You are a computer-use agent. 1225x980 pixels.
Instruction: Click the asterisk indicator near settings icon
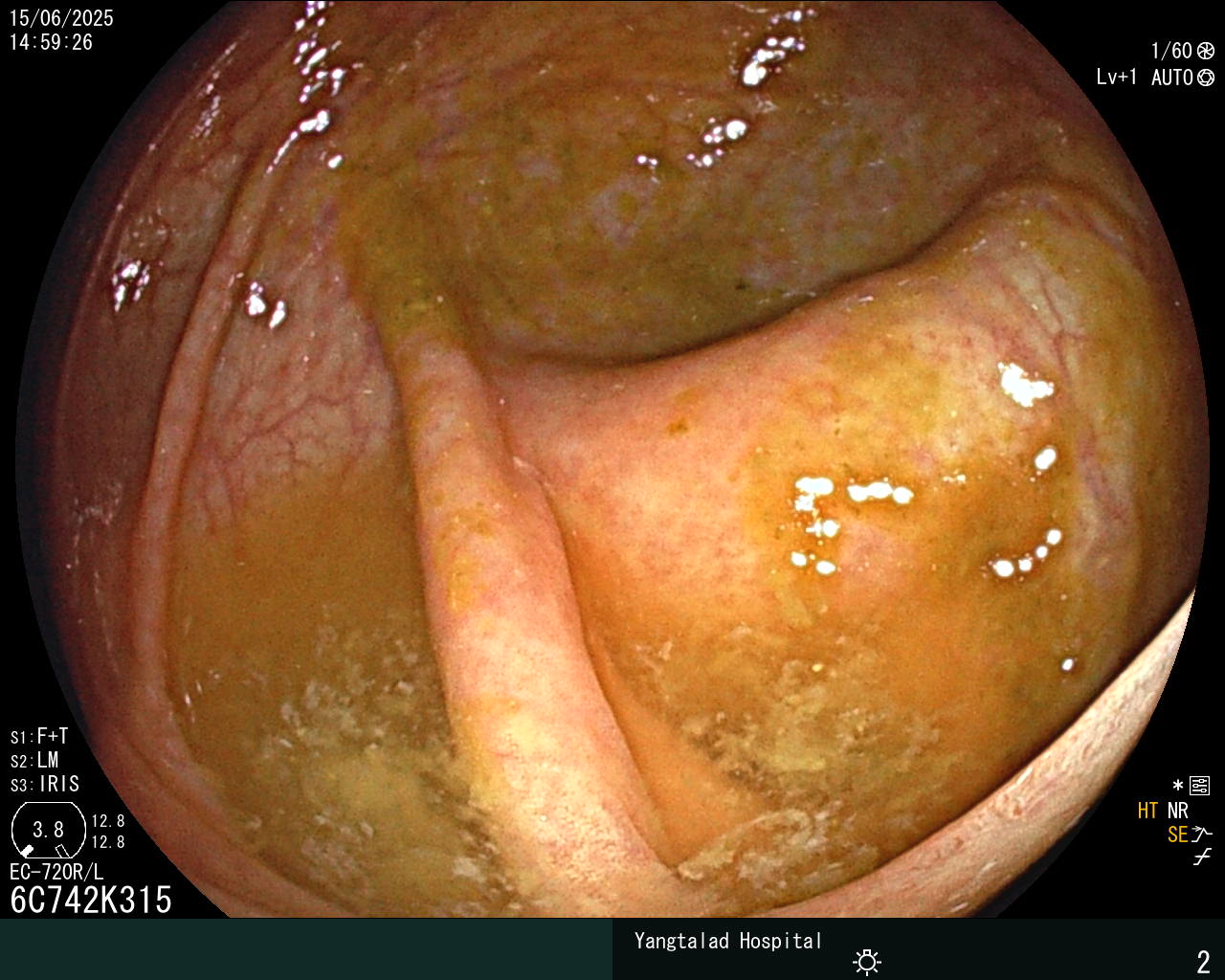pyautogui.click(x=1178, y=786)
